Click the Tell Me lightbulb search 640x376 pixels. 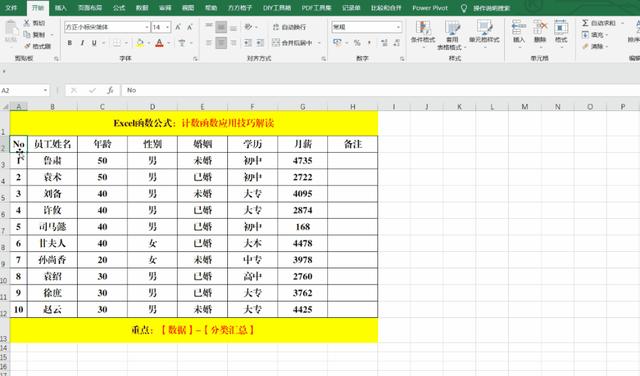click(x=464, y=8)
